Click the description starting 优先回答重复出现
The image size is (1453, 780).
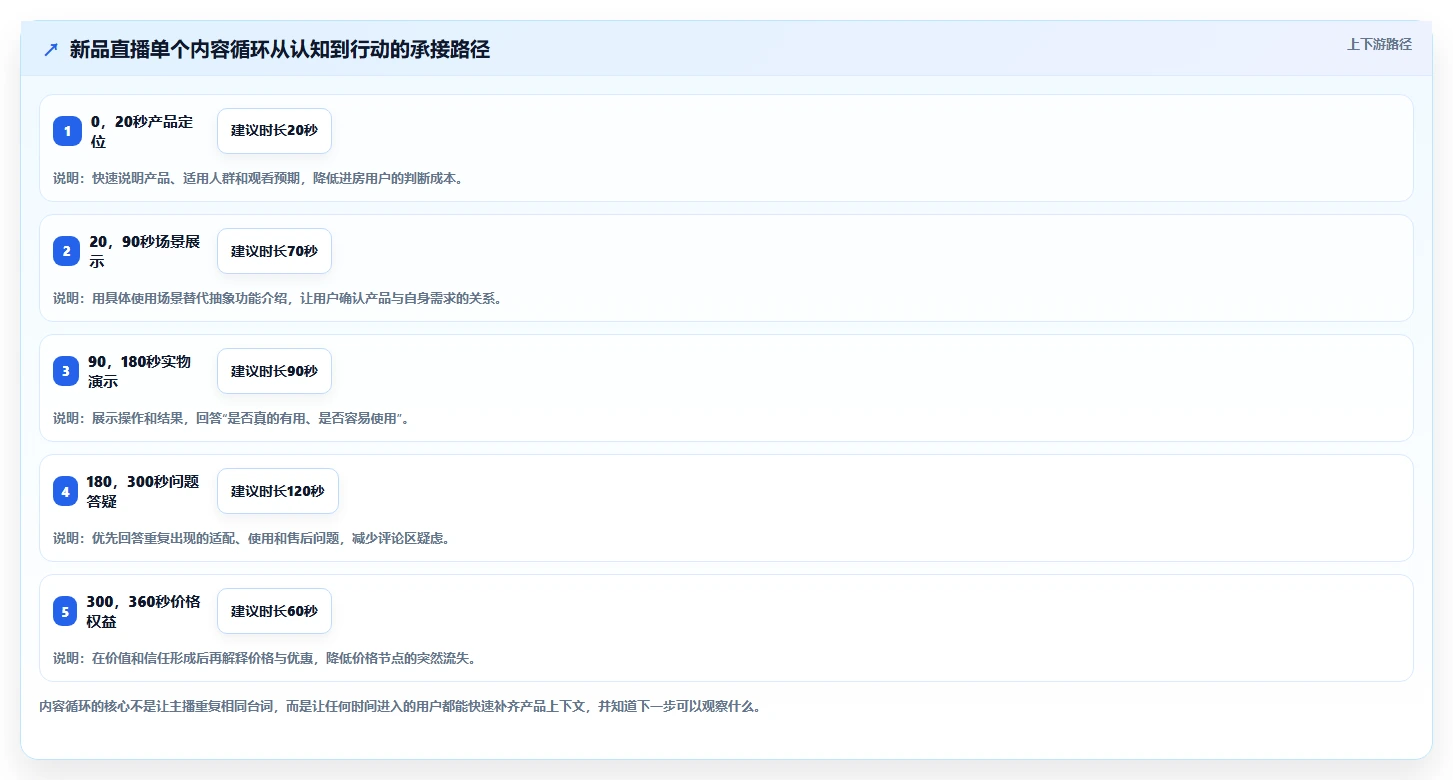(x=253, y=538)
